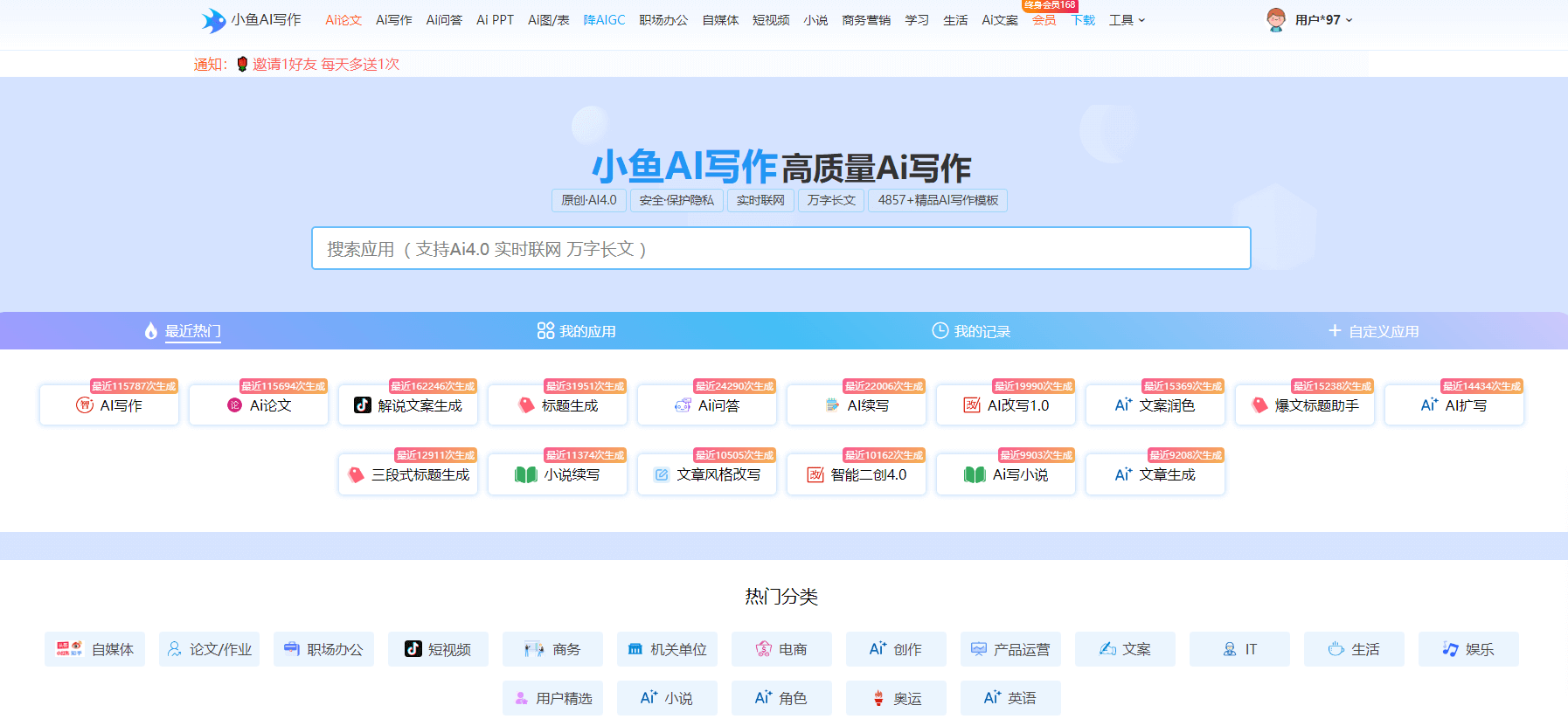Click the red tag icon for 标题生成

(525, 405)
